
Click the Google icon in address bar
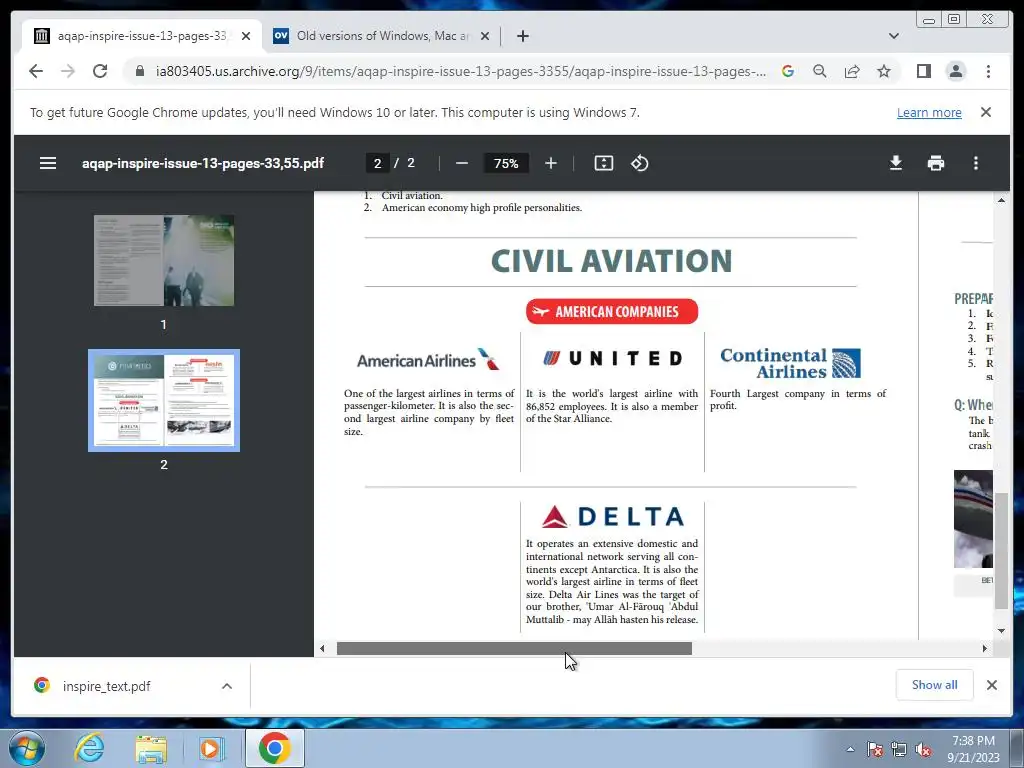(x=788, y=71)
